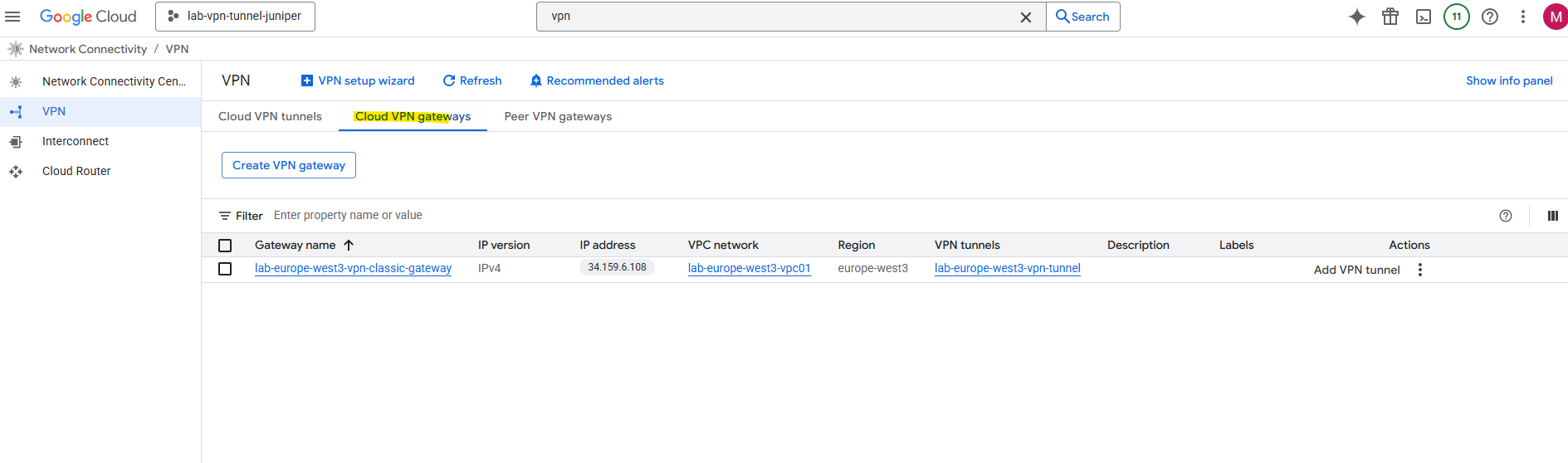Image resolution: width=1568 pixels, height=463 pixels.
Task: Click the VPC network column header
Action: [723, 245]
